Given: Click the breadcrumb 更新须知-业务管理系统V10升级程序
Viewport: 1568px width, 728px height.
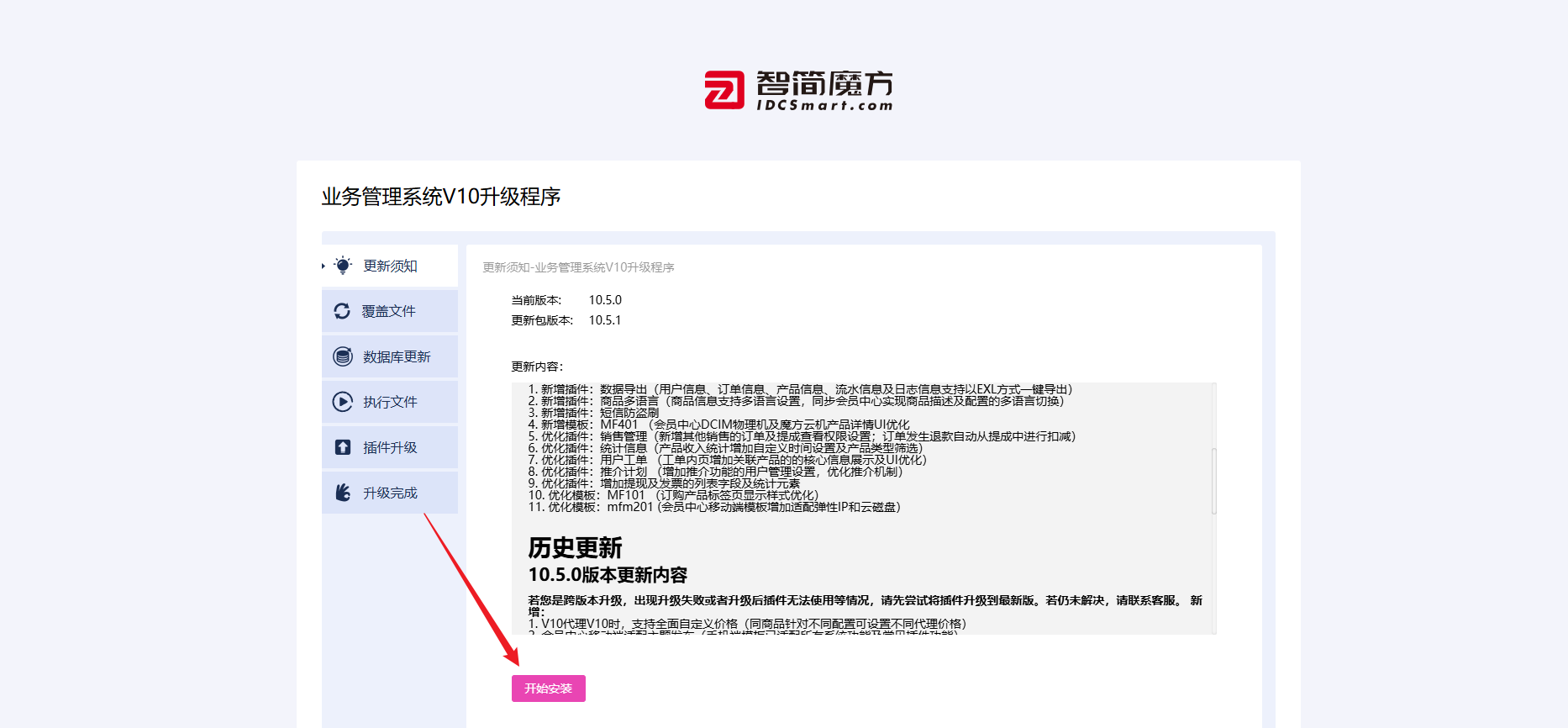Looking at the screenshot, I should coord(579,267).
